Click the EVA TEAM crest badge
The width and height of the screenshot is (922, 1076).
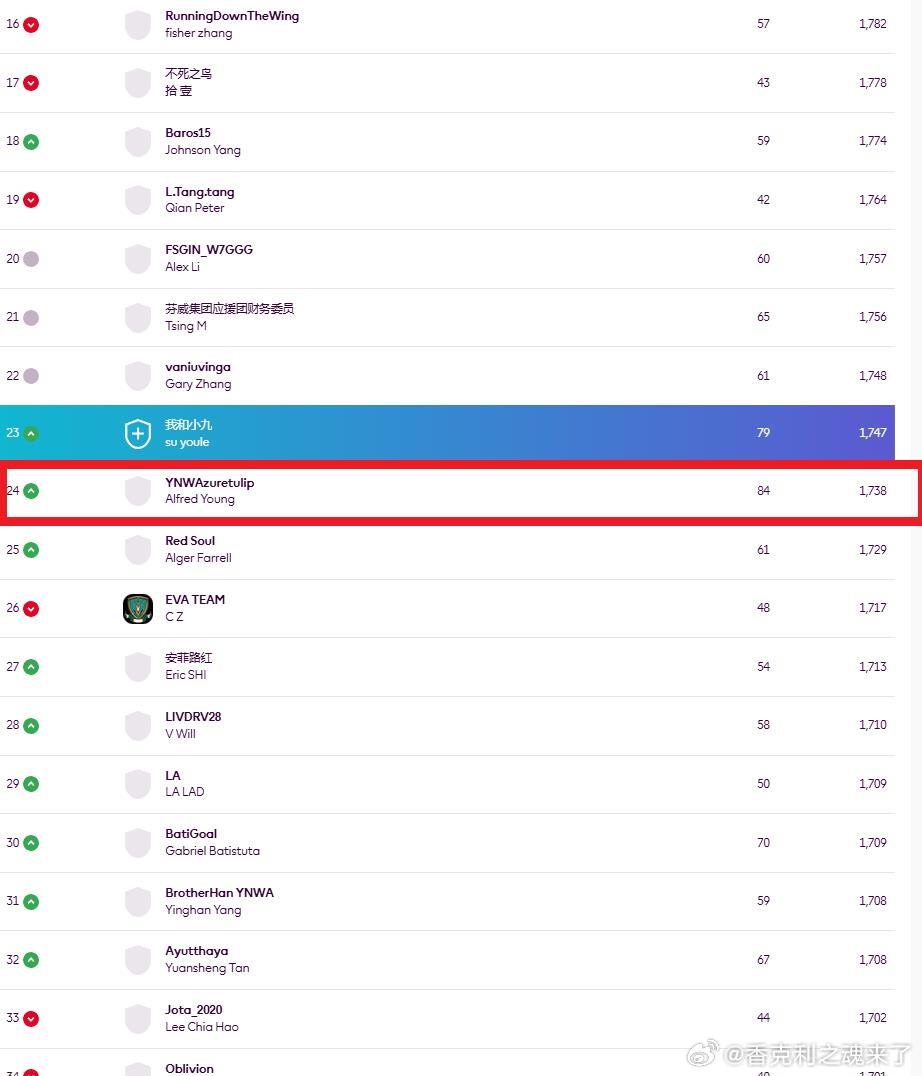138,609
